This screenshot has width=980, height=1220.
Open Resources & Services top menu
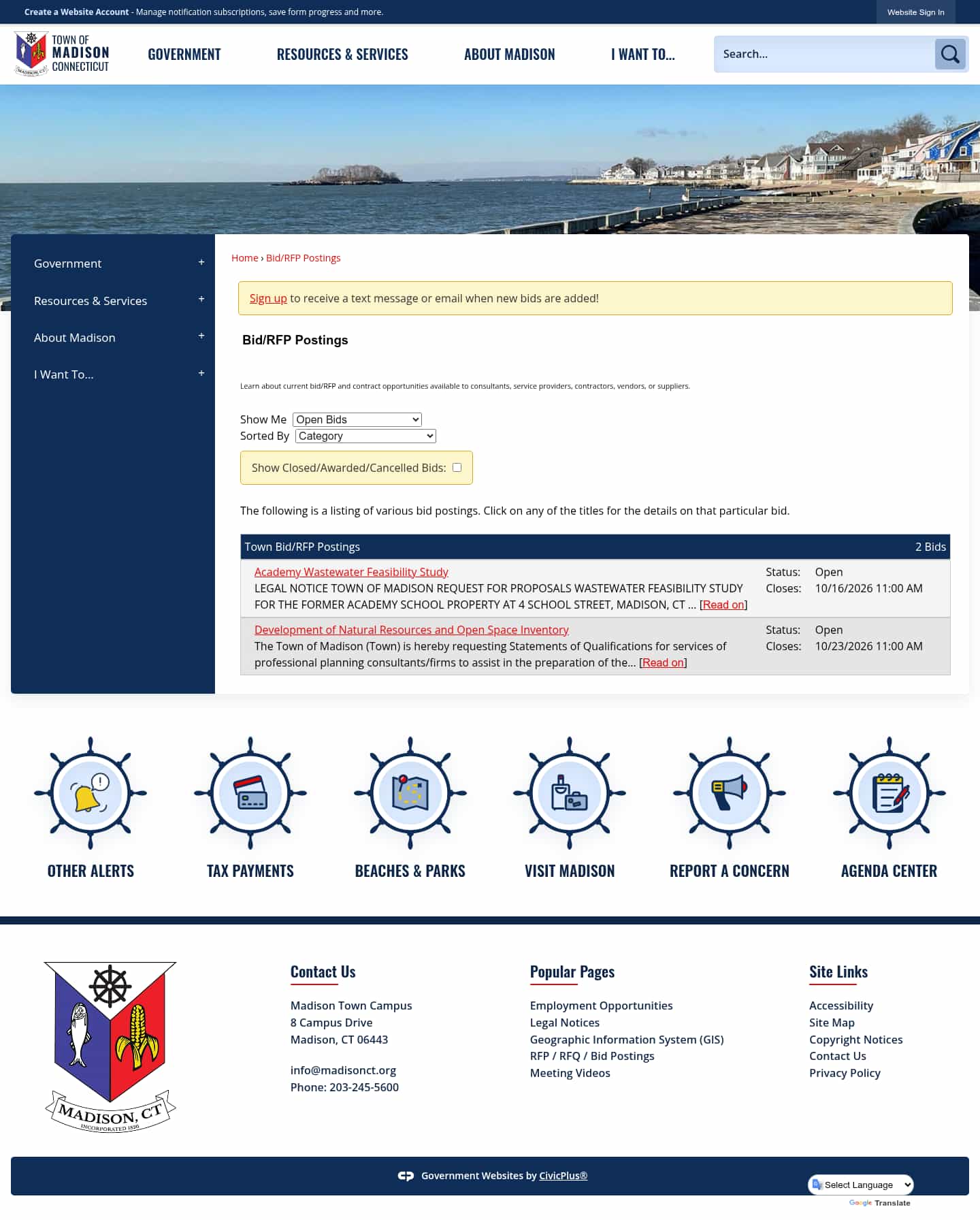(342, 54)
